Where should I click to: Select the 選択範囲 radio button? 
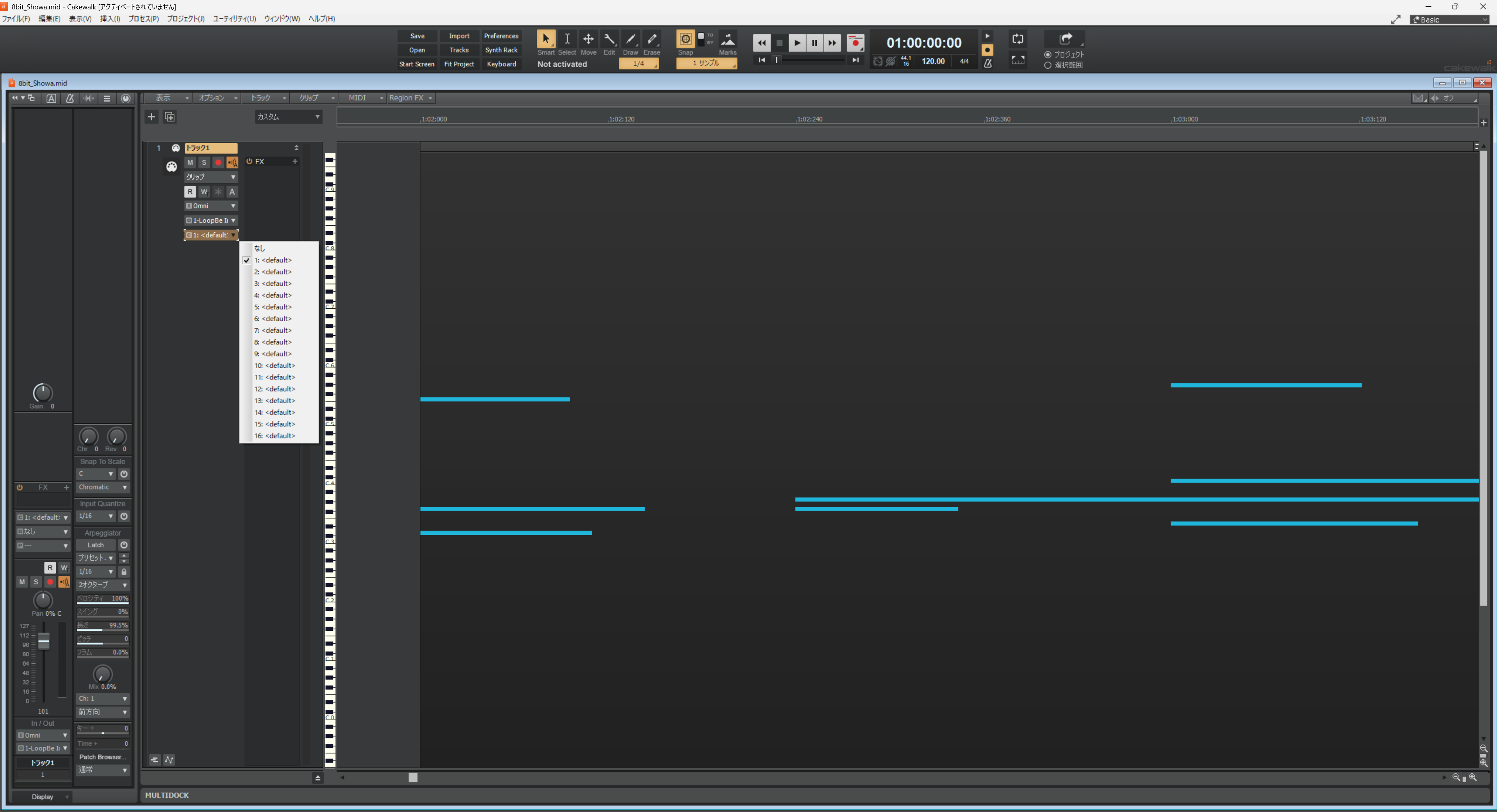[1048, 65]
